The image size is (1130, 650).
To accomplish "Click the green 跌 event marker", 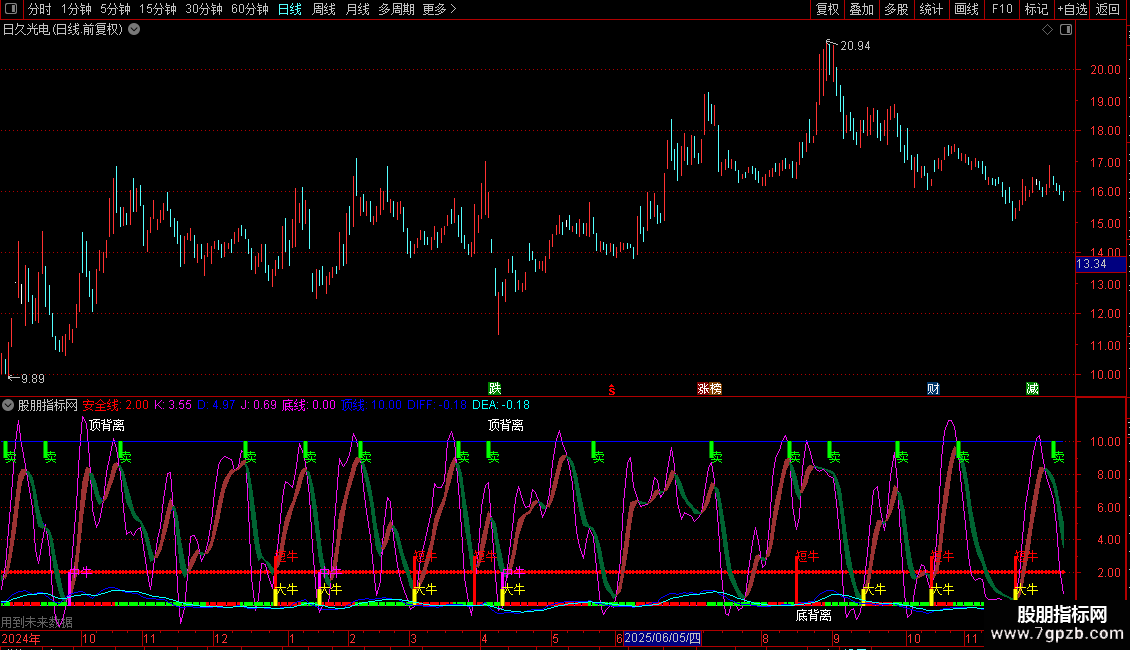I will point(494,388).
